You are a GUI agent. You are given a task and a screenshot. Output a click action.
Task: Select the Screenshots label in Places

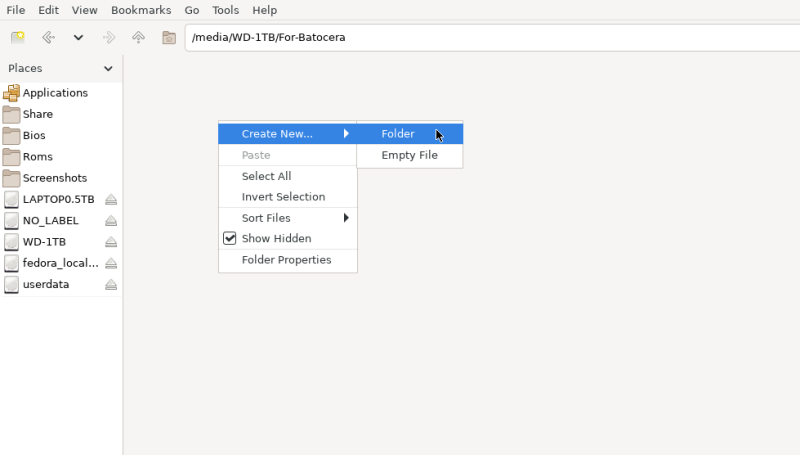pyautogui.click(x=55, y=178)
